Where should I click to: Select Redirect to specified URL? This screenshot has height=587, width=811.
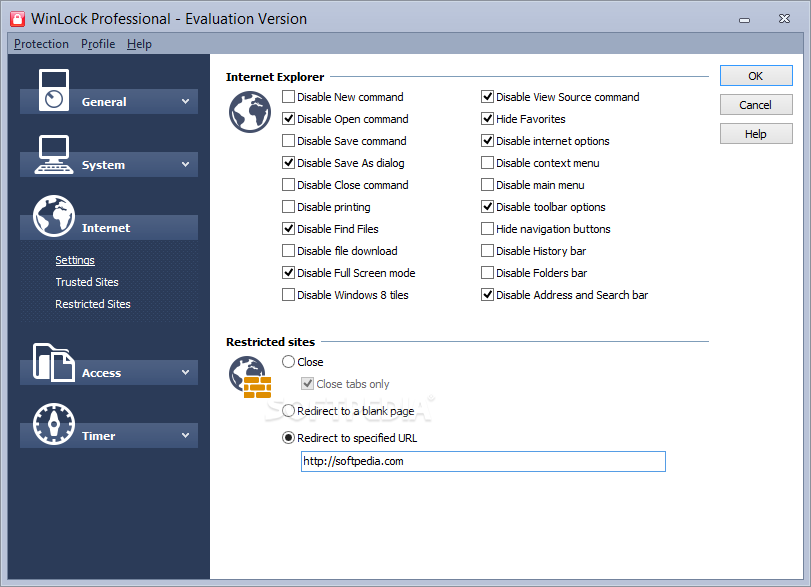click(x=289, y=438)
